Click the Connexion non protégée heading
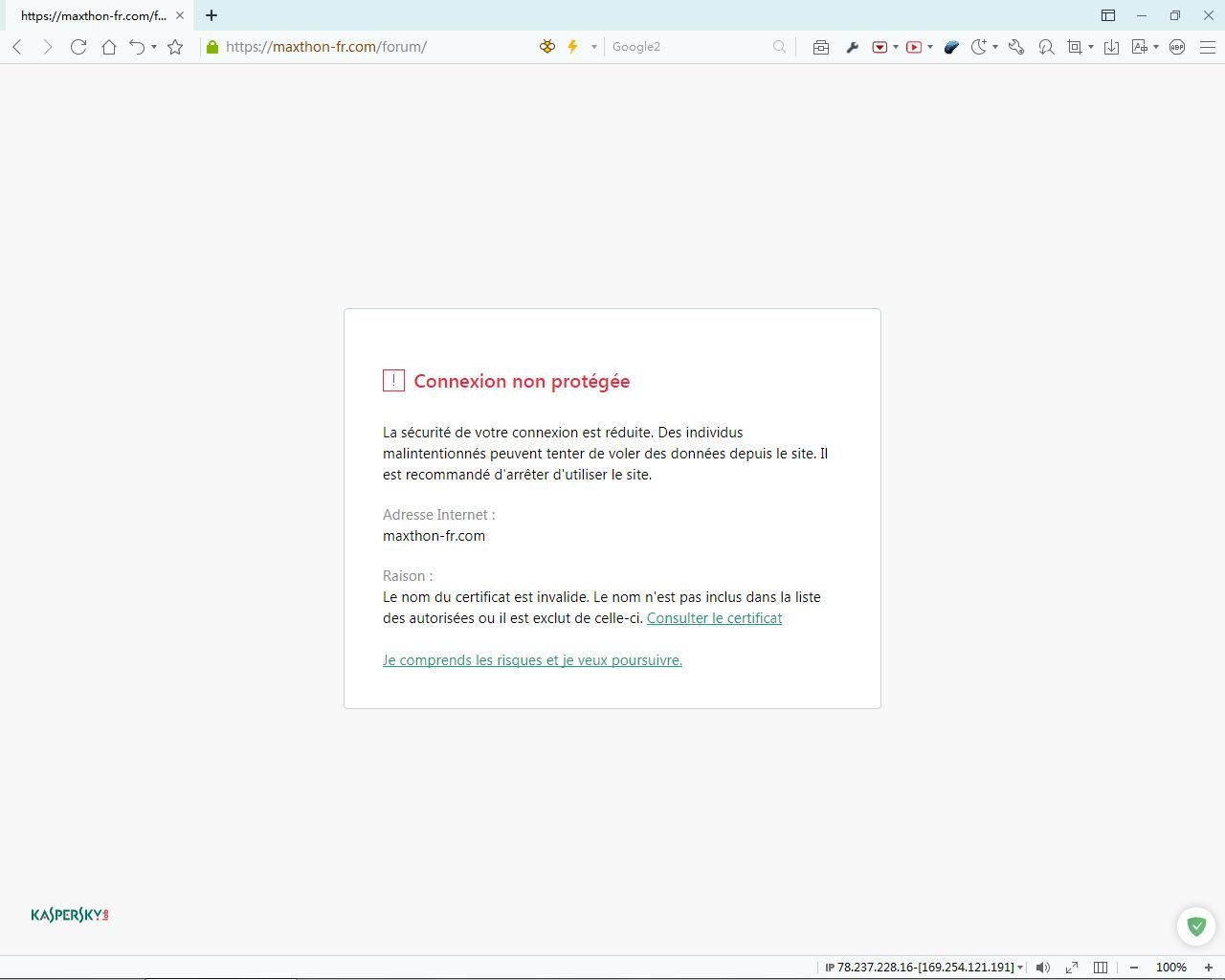This screenshot has height=980, width=1225. [522, 381]
